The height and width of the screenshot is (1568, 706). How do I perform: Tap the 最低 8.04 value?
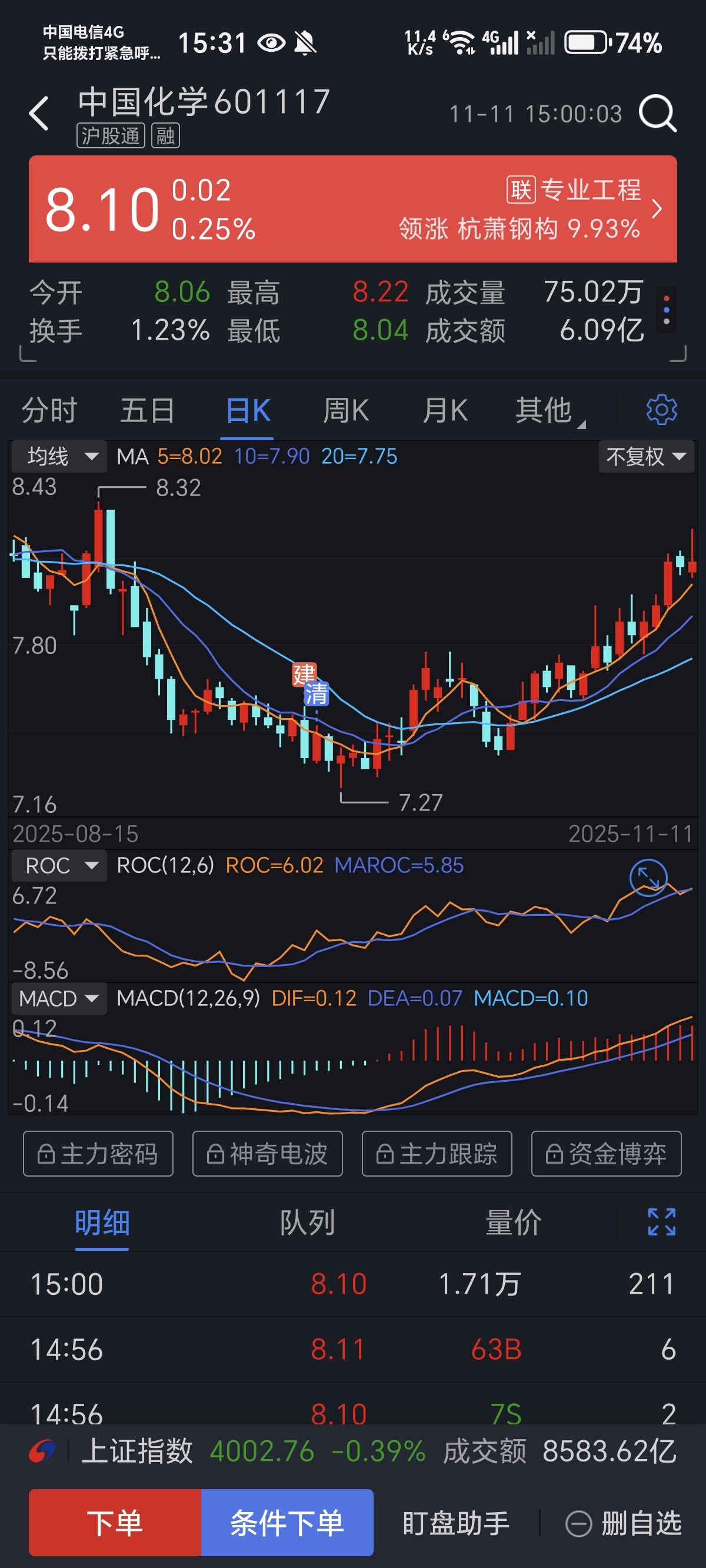(381, 331)
